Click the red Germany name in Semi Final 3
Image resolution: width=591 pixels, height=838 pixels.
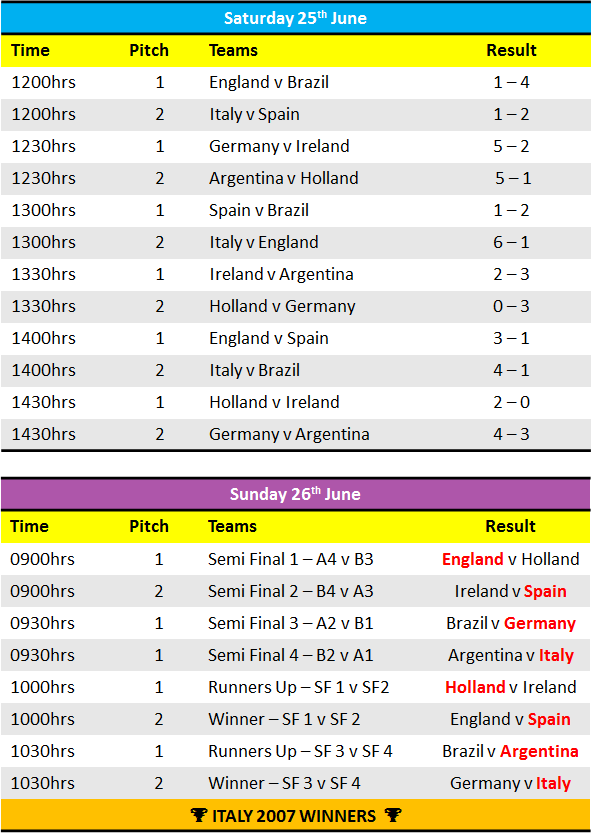pyautogui.click(x=540, y=623)
